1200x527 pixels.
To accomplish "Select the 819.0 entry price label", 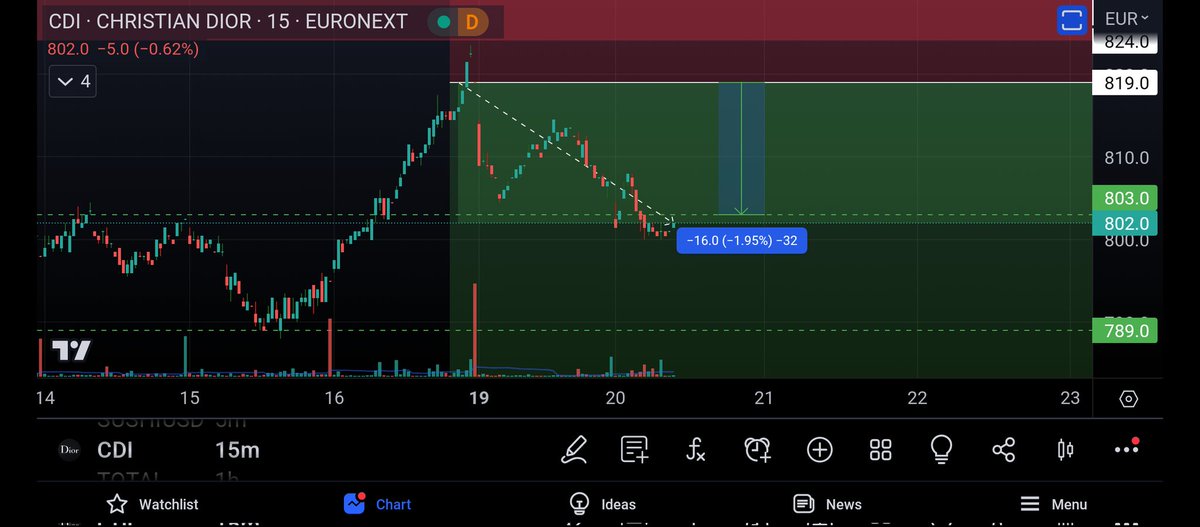I will pos(1124,83).
